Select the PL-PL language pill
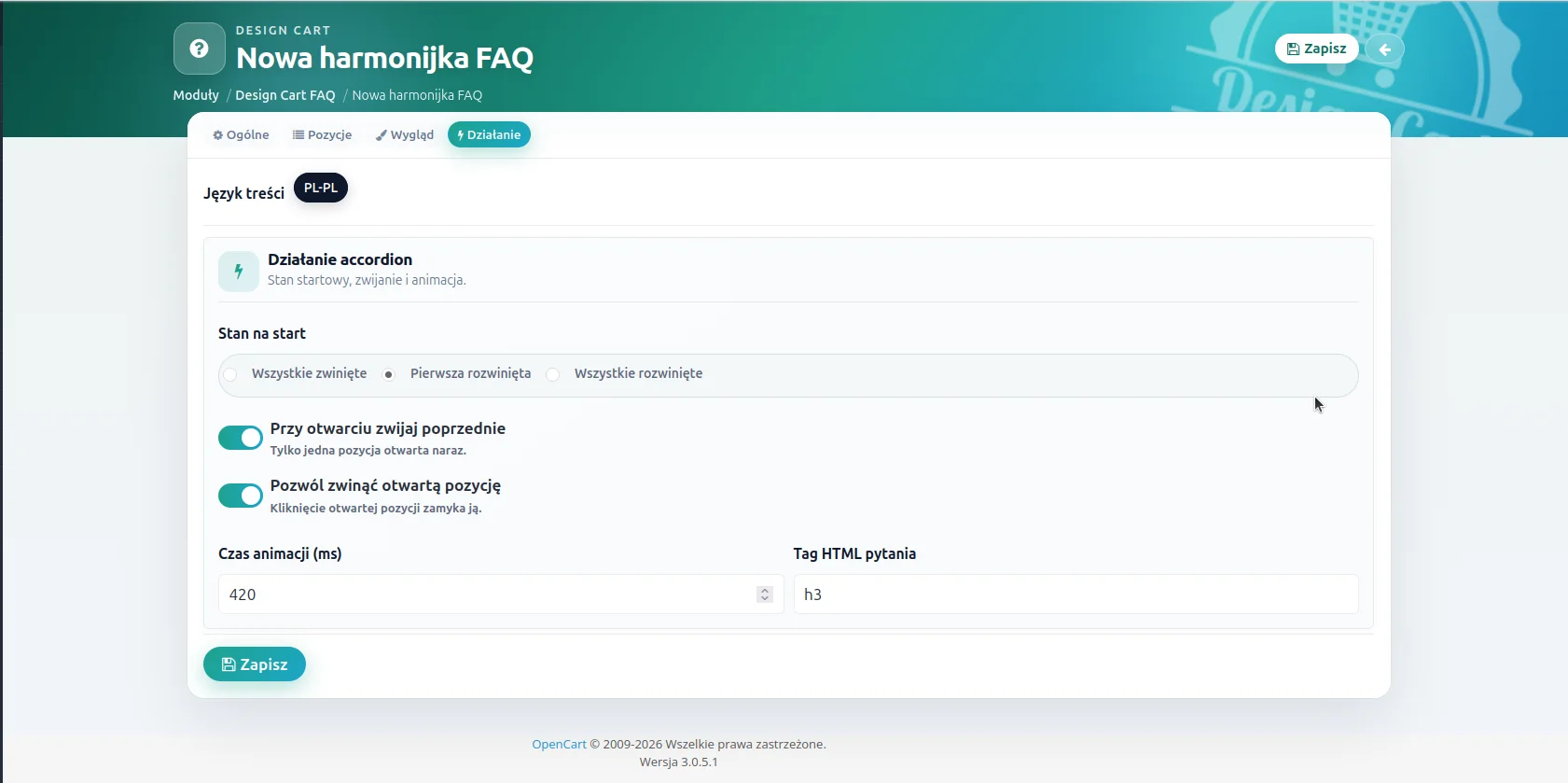 pyautogui.click(x=321, y=188)
